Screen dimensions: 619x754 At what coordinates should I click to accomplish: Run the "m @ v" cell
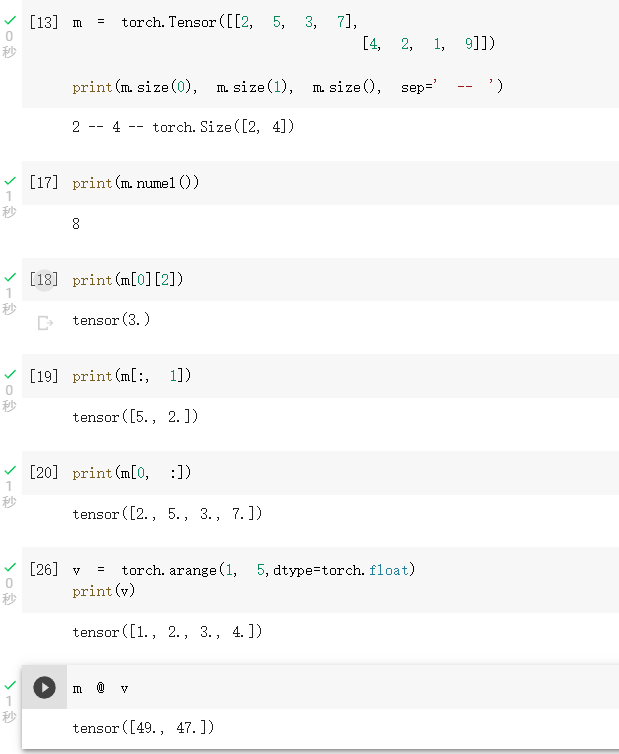[x=44, y=688]
